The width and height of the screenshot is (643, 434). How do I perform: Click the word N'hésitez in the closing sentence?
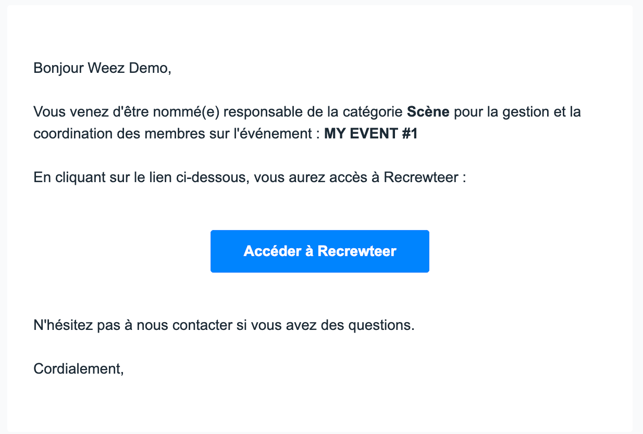(63, 325)
